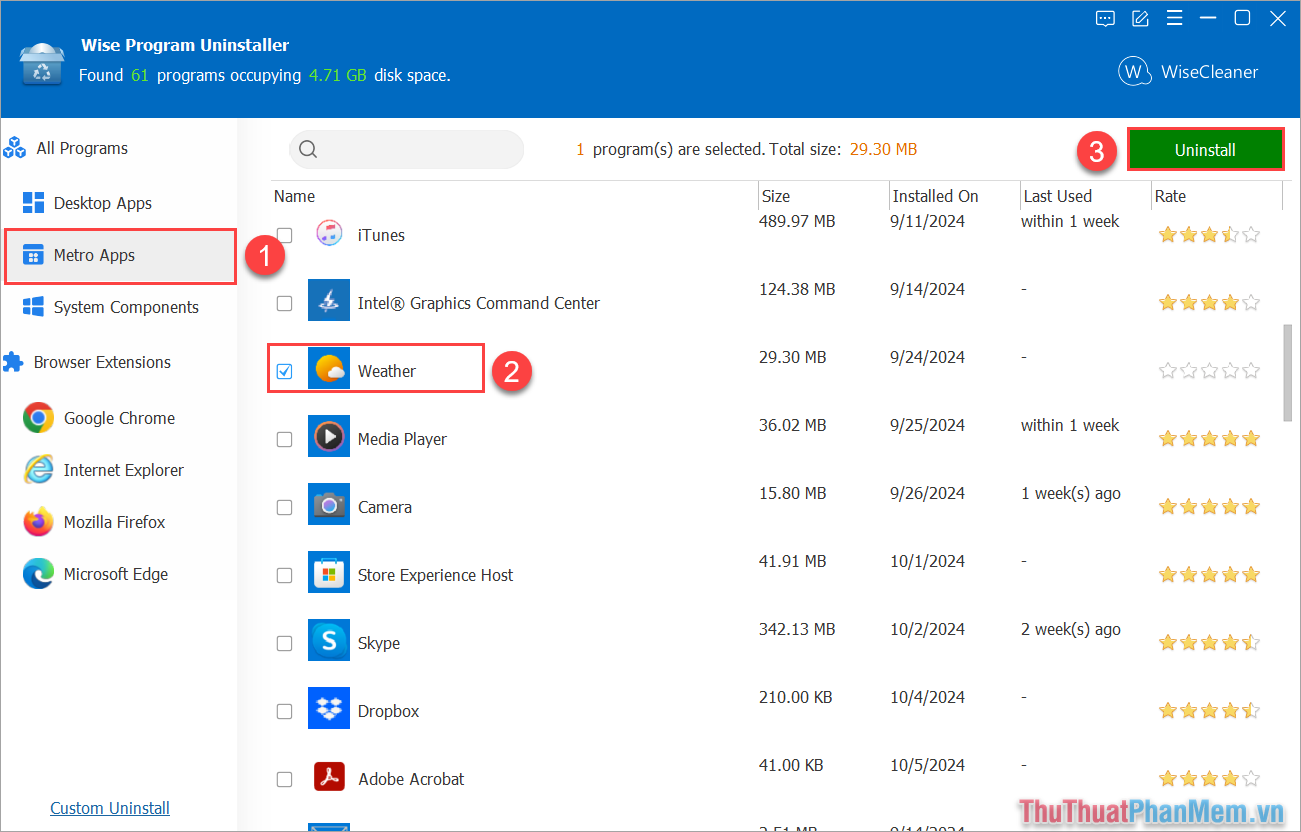
Task: Click the WiseCleaner logo icon
Action: coord(1134,71)
